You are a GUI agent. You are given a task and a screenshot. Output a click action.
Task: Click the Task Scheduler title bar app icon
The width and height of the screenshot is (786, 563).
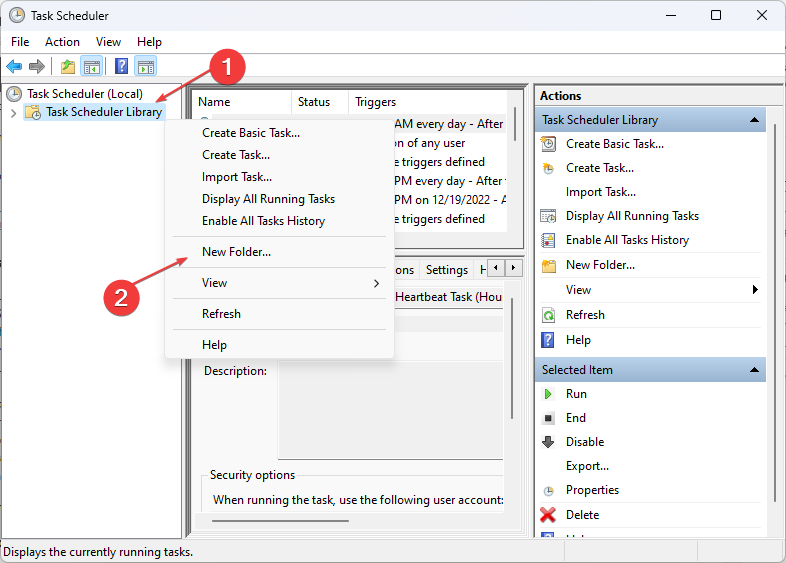pos(17,16)
